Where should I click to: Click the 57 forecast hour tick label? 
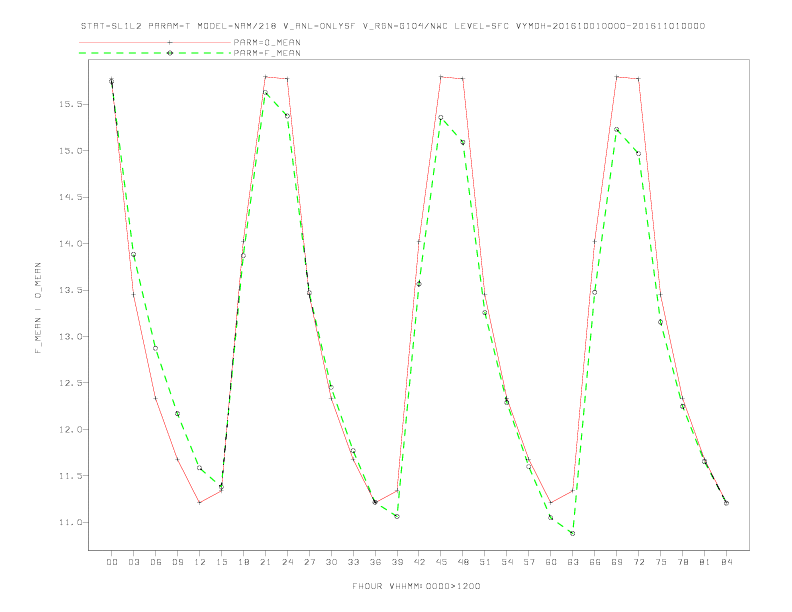[x=529, y=562]
